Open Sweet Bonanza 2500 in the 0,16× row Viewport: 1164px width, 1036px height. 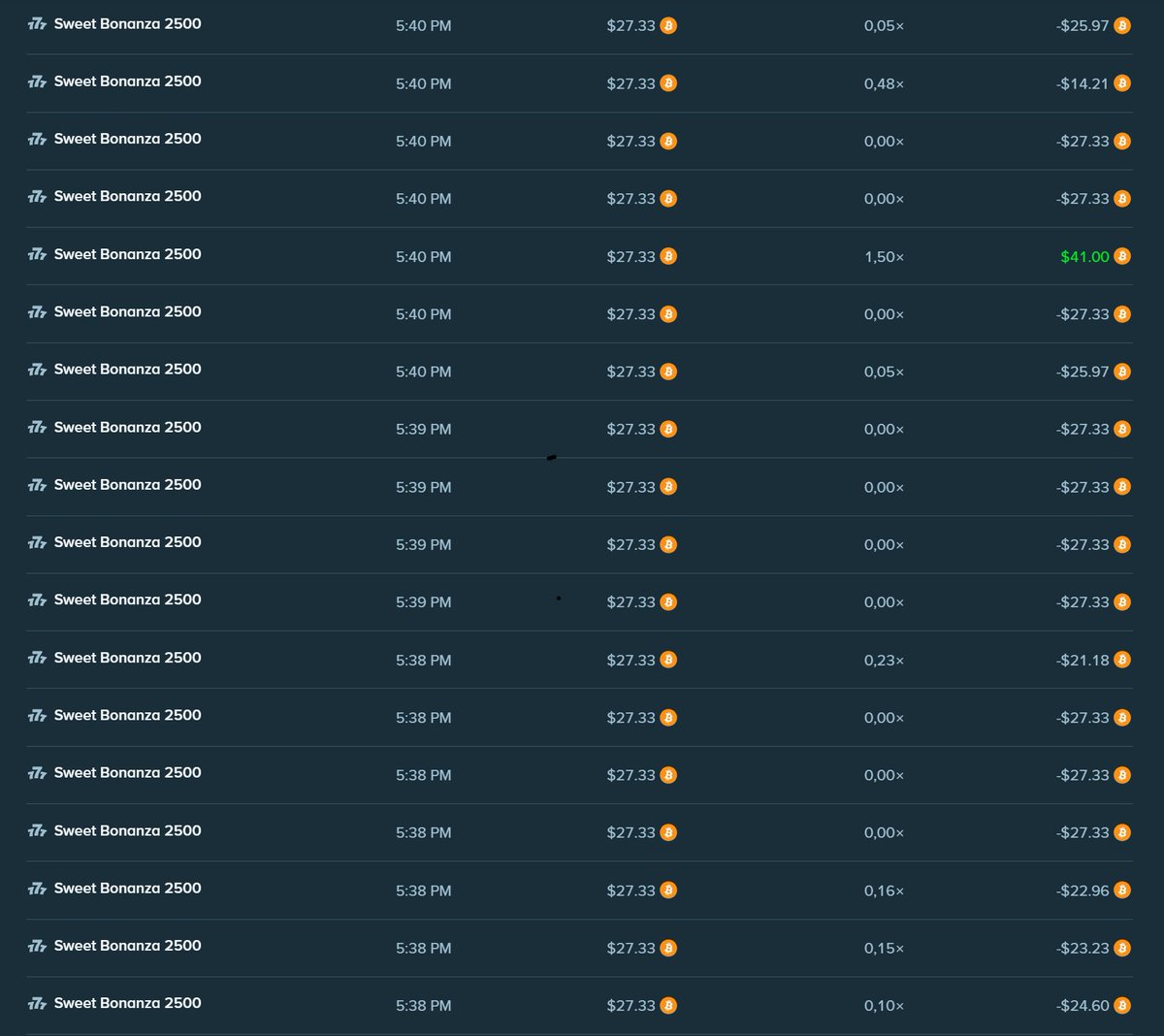128,889
